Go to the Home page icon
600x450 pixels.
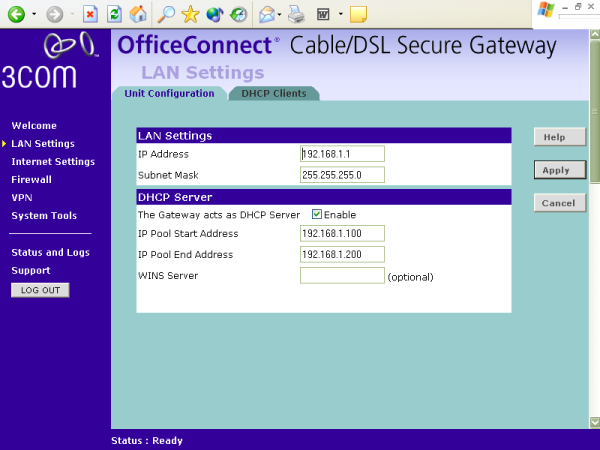(x=138, y=15)
